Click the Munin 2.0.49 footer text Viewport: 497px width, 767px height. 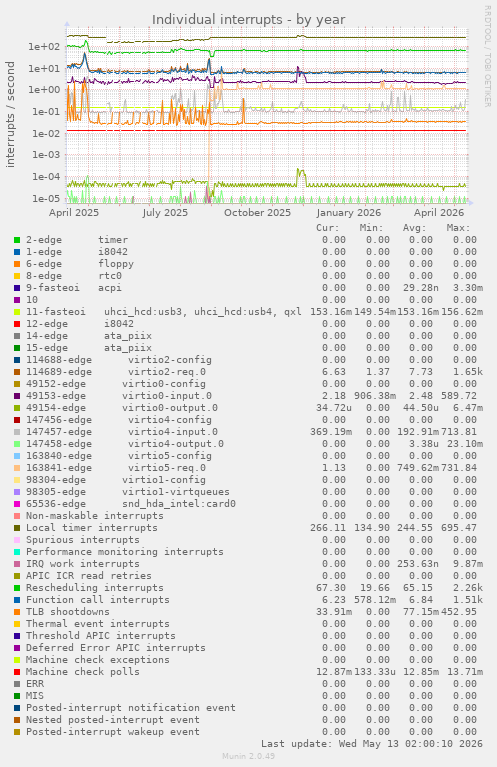coord(248,756)
